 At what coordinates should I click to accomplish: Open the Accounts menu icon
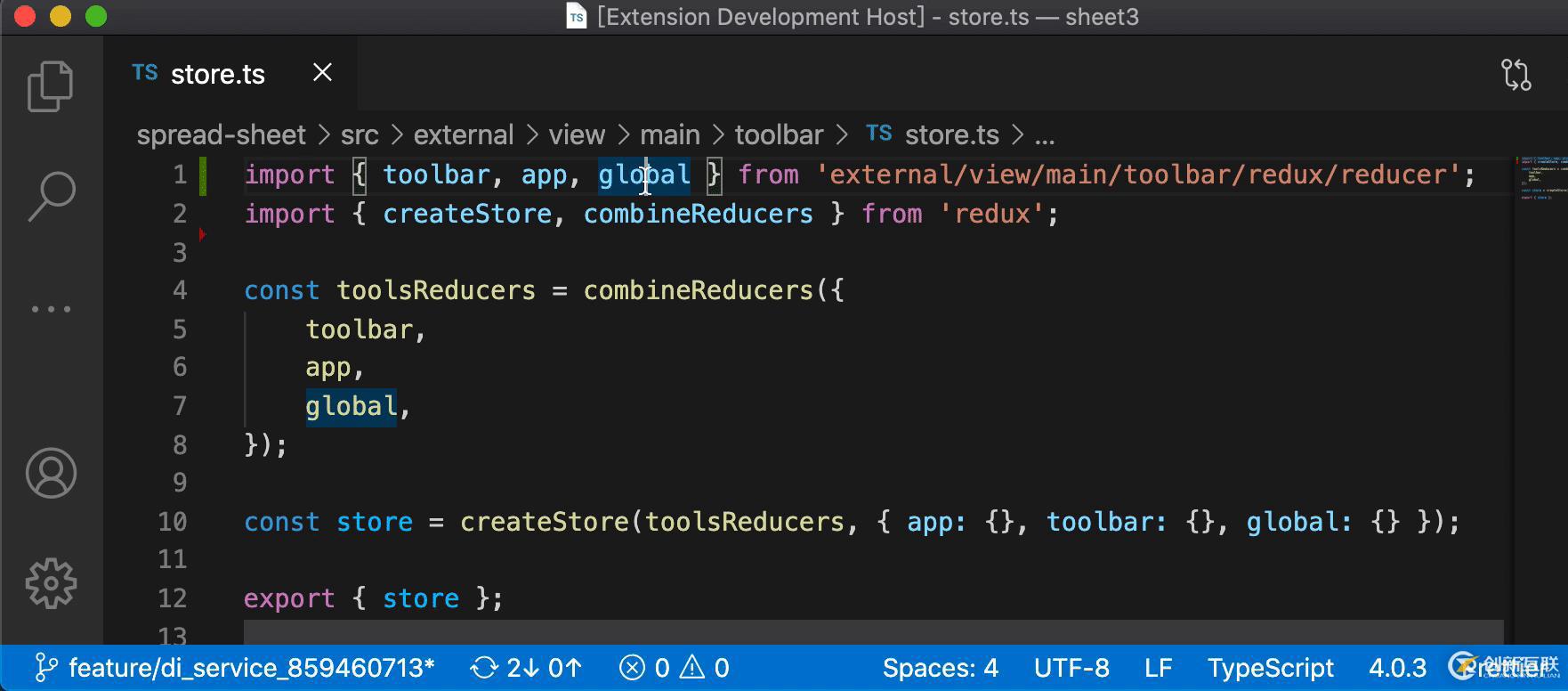tap(51, 473)
